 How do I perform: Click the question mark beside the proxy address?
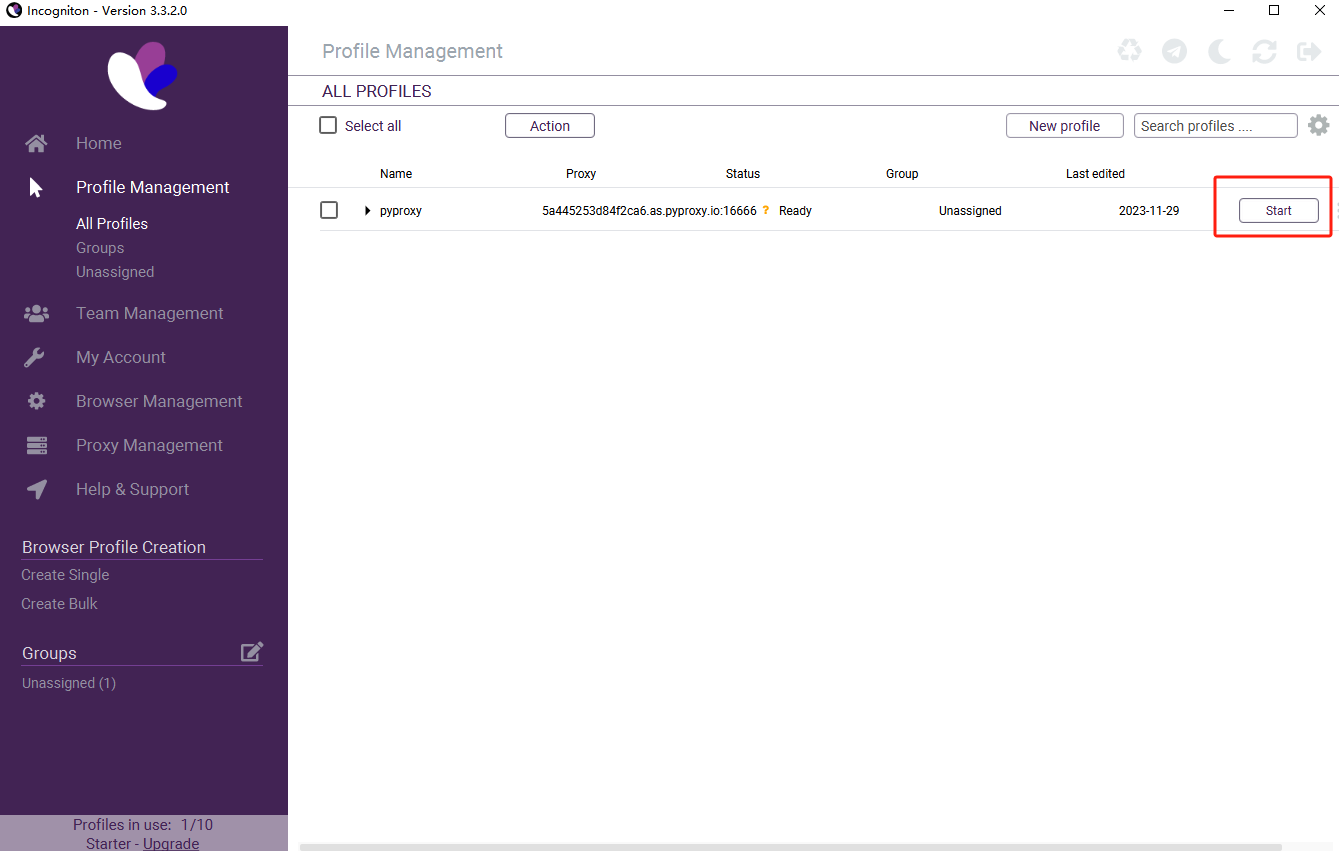pyautogui.click(x=766, y=210)
